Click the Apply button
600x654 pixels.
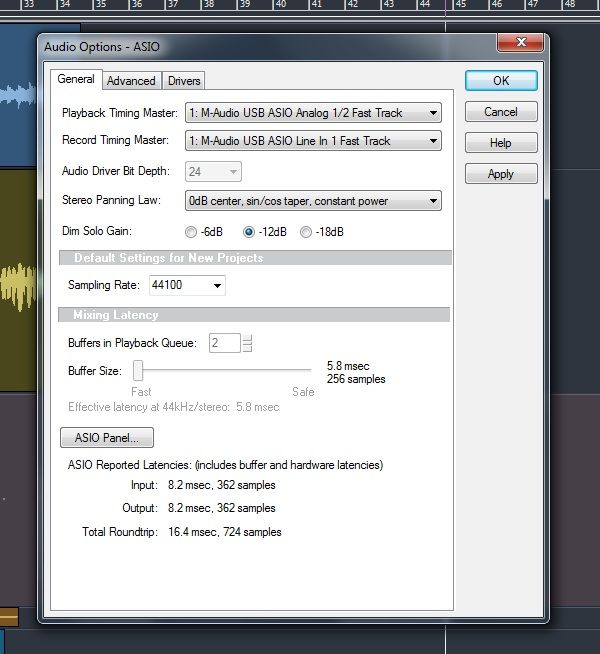[x=500, y=174]
